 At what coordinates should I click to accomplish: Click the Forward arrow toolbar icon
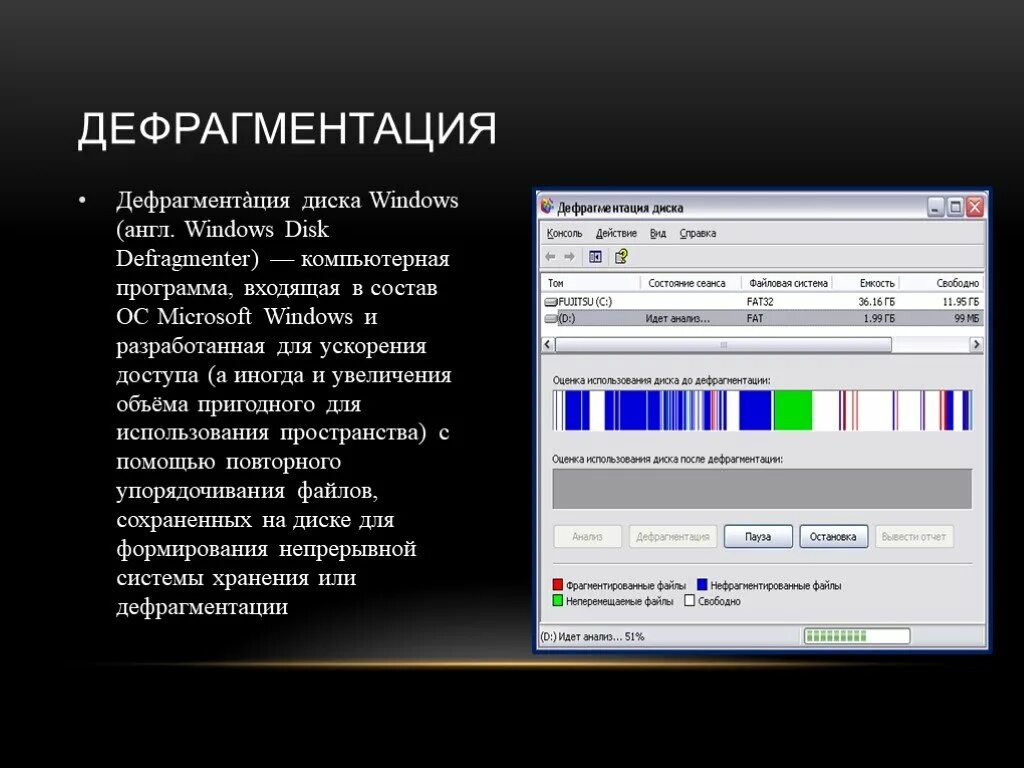click(x=569, y=257)
